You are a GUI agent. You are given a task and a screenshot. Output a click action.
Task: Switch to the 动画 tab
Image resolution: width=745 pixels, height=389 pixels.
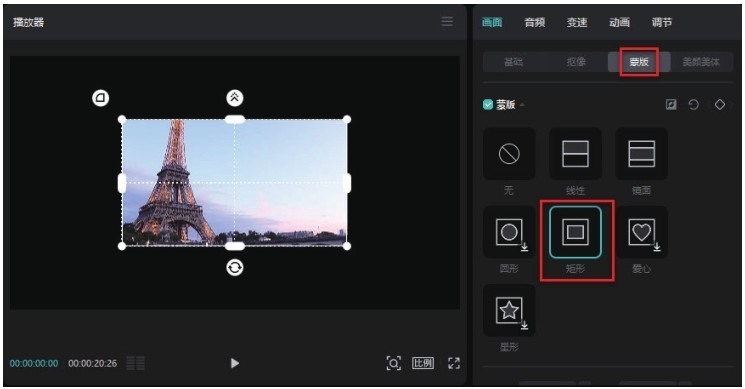(x=620, y=22)
